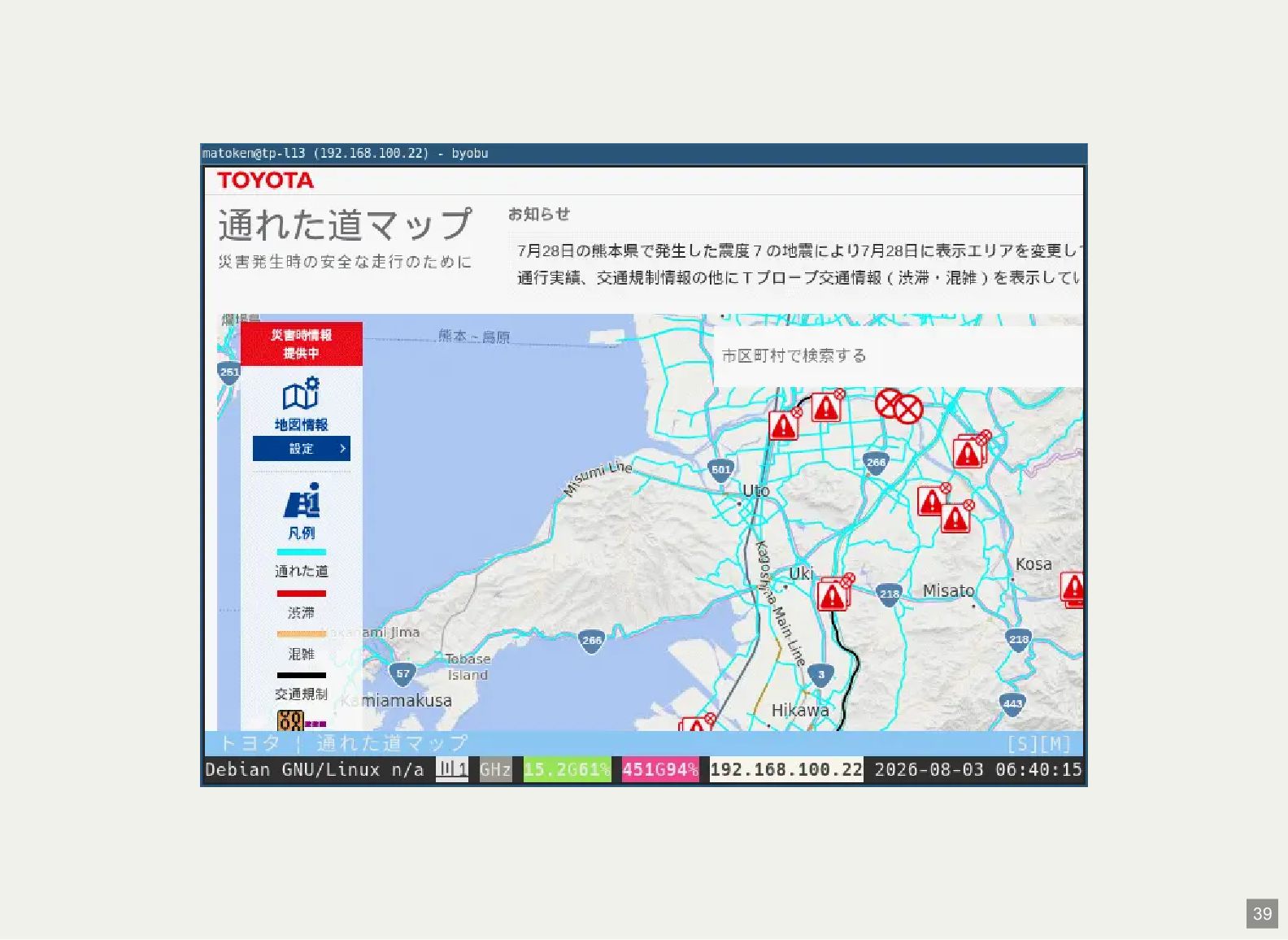Click the slide page number 39

click(1262, 914)
